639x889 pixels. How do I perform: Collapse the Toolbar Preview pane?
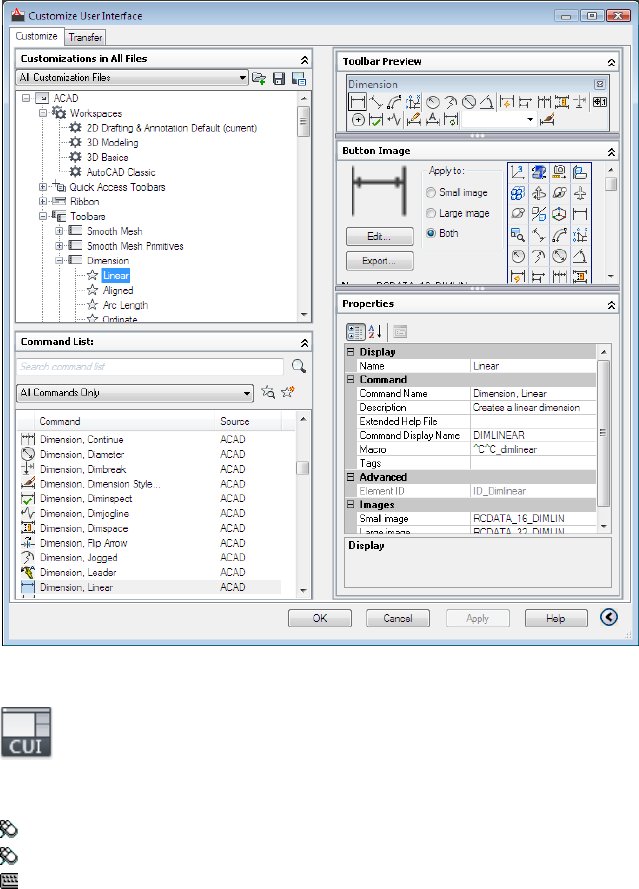[x=611, y=62]
